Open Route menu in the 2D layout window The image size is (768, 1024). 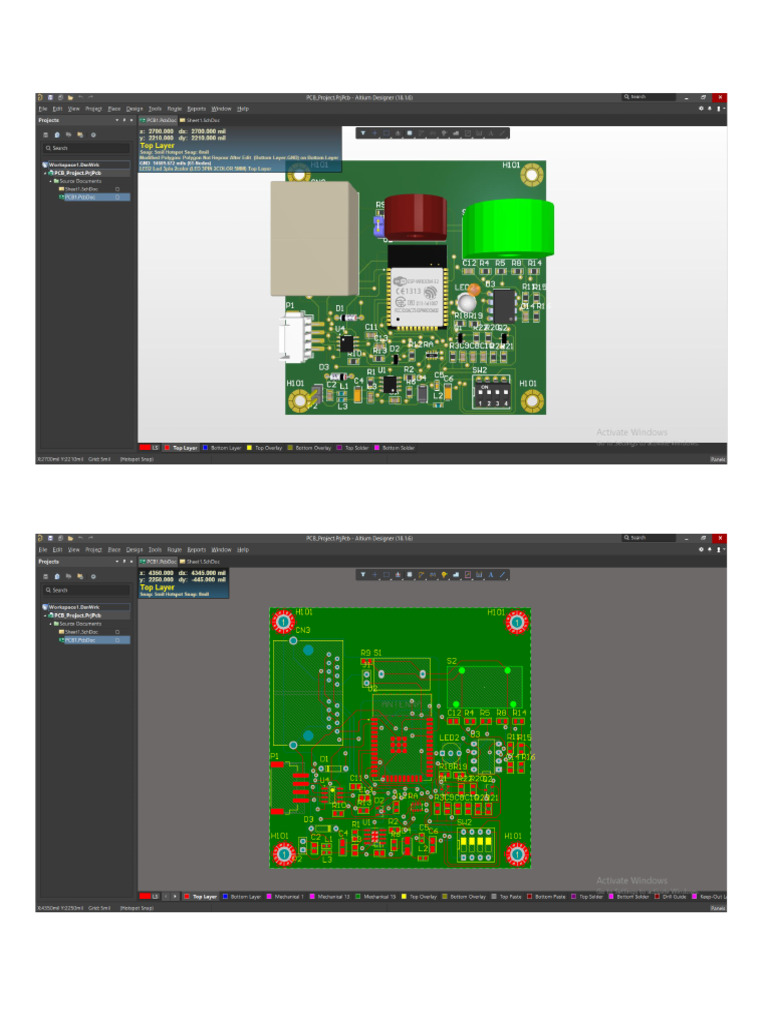tap(174, 550)
